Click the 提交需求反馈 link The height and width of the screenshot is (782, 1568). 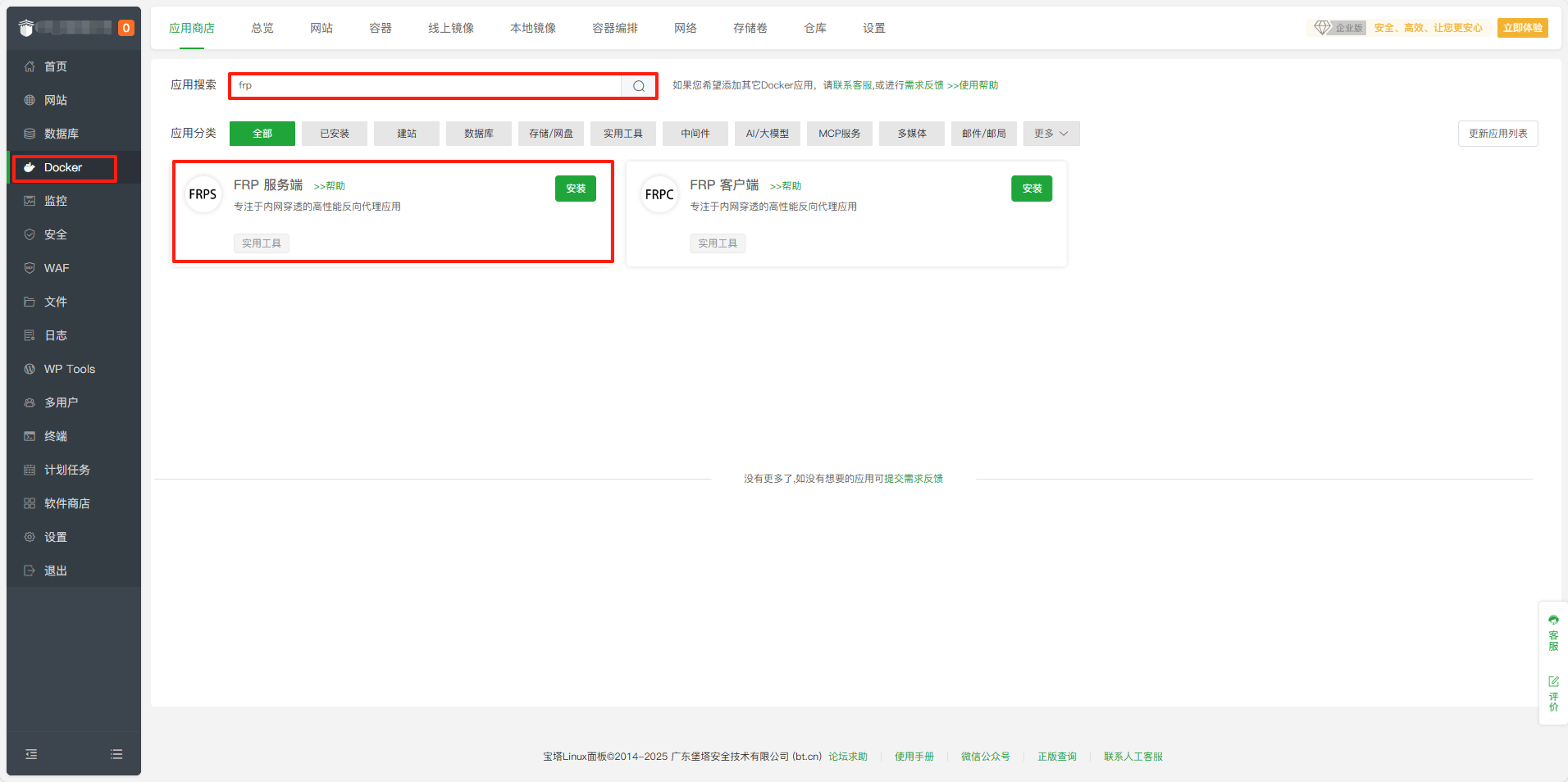click(914, 479)
